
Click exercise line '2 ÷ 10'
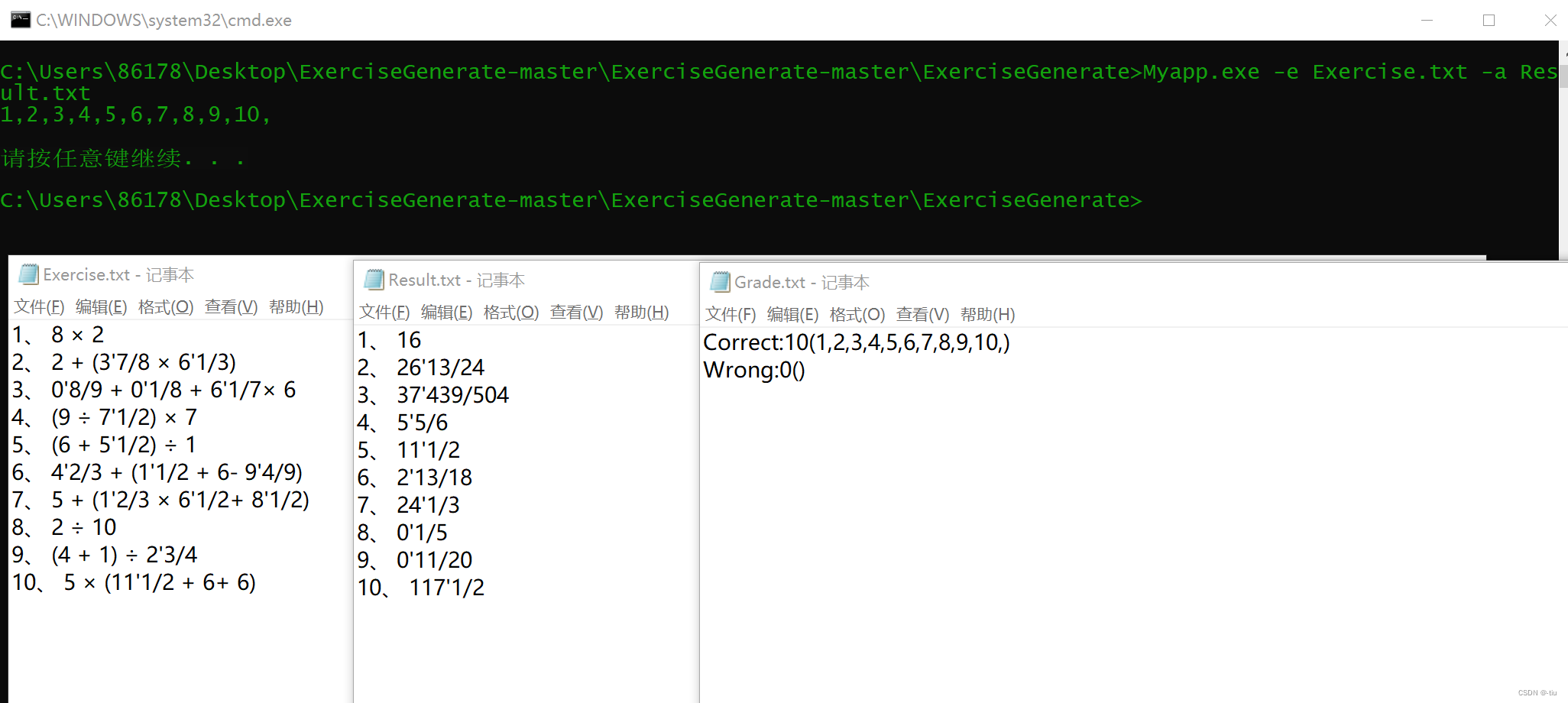(84, 527)
